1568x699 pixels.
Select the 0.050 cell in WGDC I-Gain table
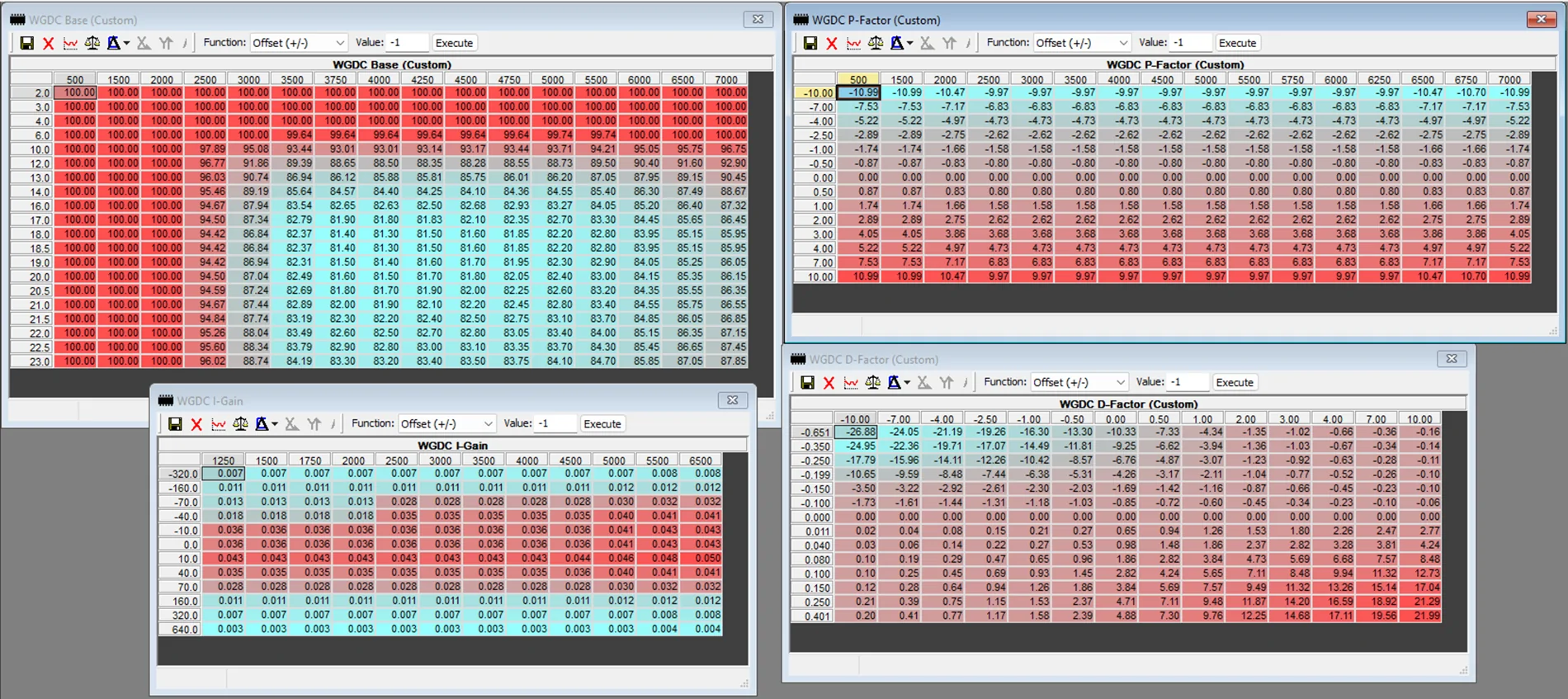point(701,559)
